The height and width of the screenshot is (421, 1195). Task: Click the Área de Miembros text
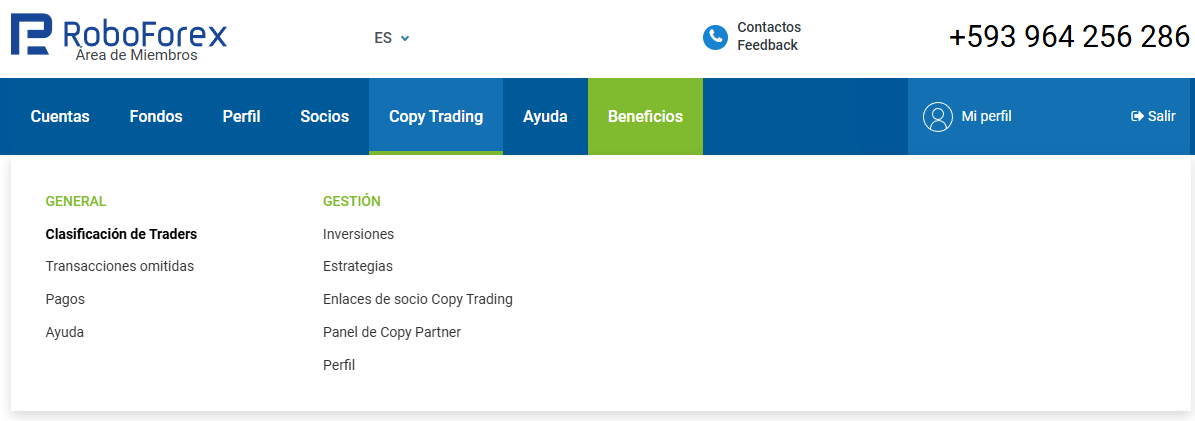(x=136, y=55)
